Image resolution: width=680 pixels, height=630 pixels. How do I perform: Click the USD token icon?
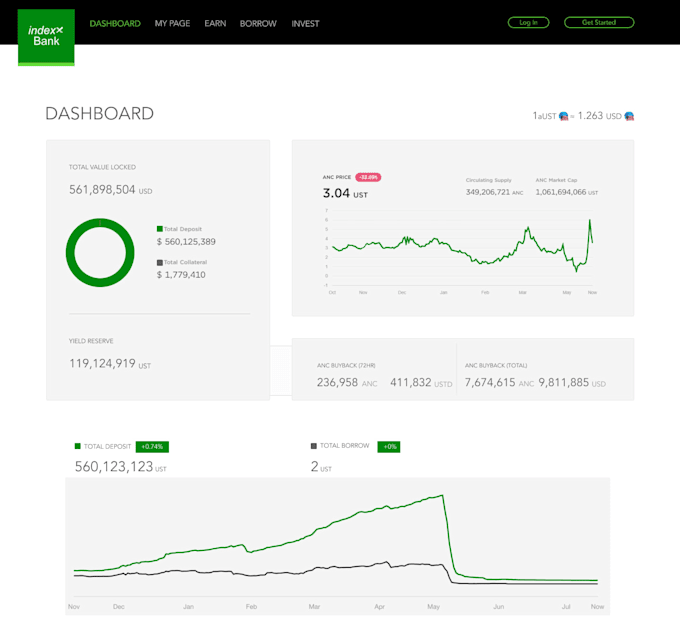pos(629,116)
